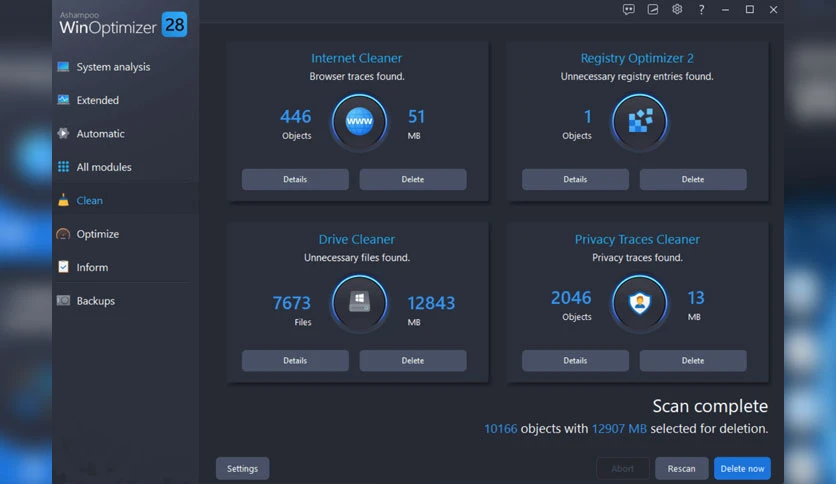Click the Internet Cleaner title

(x=357, y=58)
